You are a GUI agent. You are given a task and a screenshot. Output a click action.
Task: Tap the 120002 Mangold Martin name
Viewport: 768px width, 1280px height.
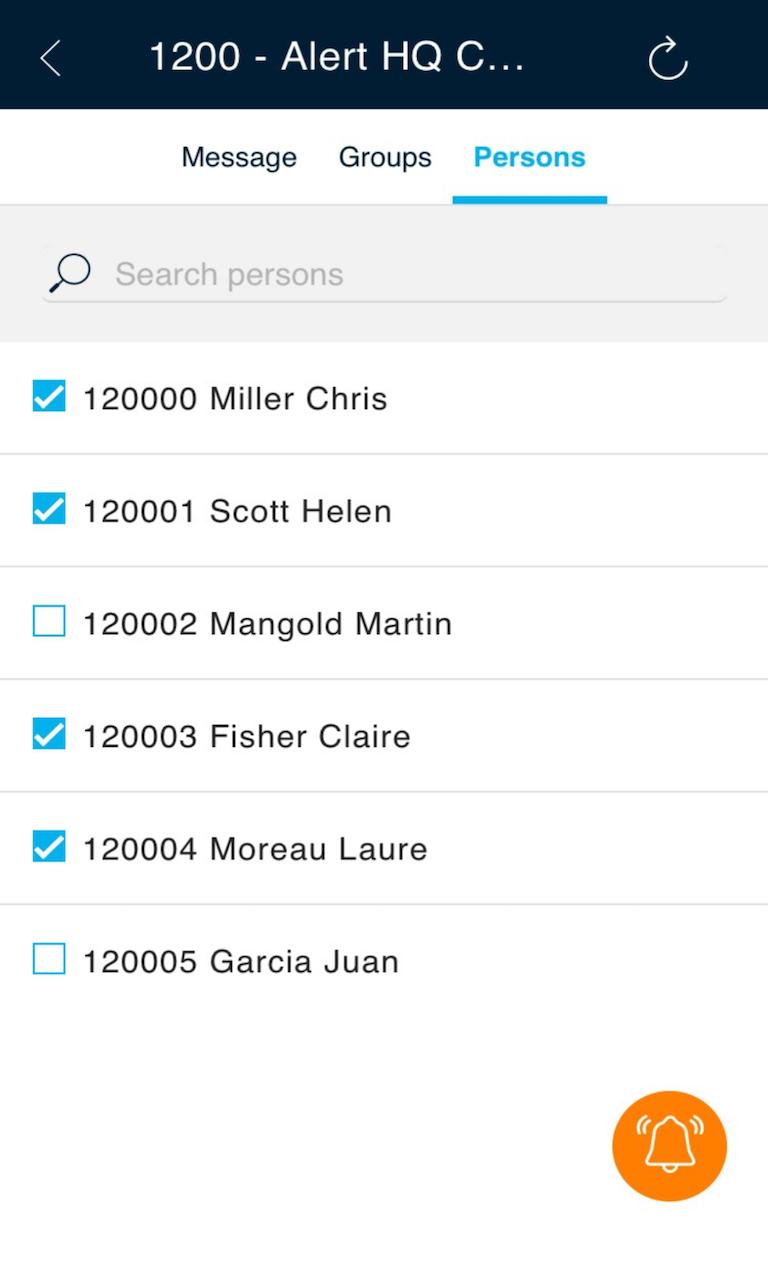pos(267,624)
